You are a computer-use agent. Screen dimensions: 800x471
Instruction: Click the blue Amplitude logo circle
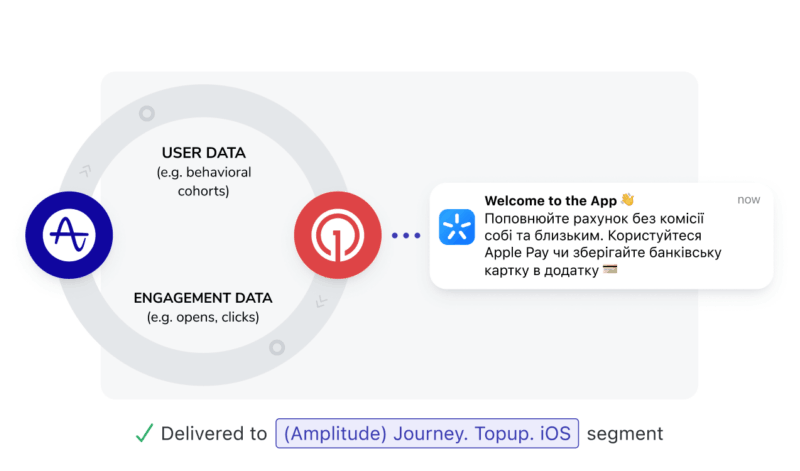[x=69, y=236]
